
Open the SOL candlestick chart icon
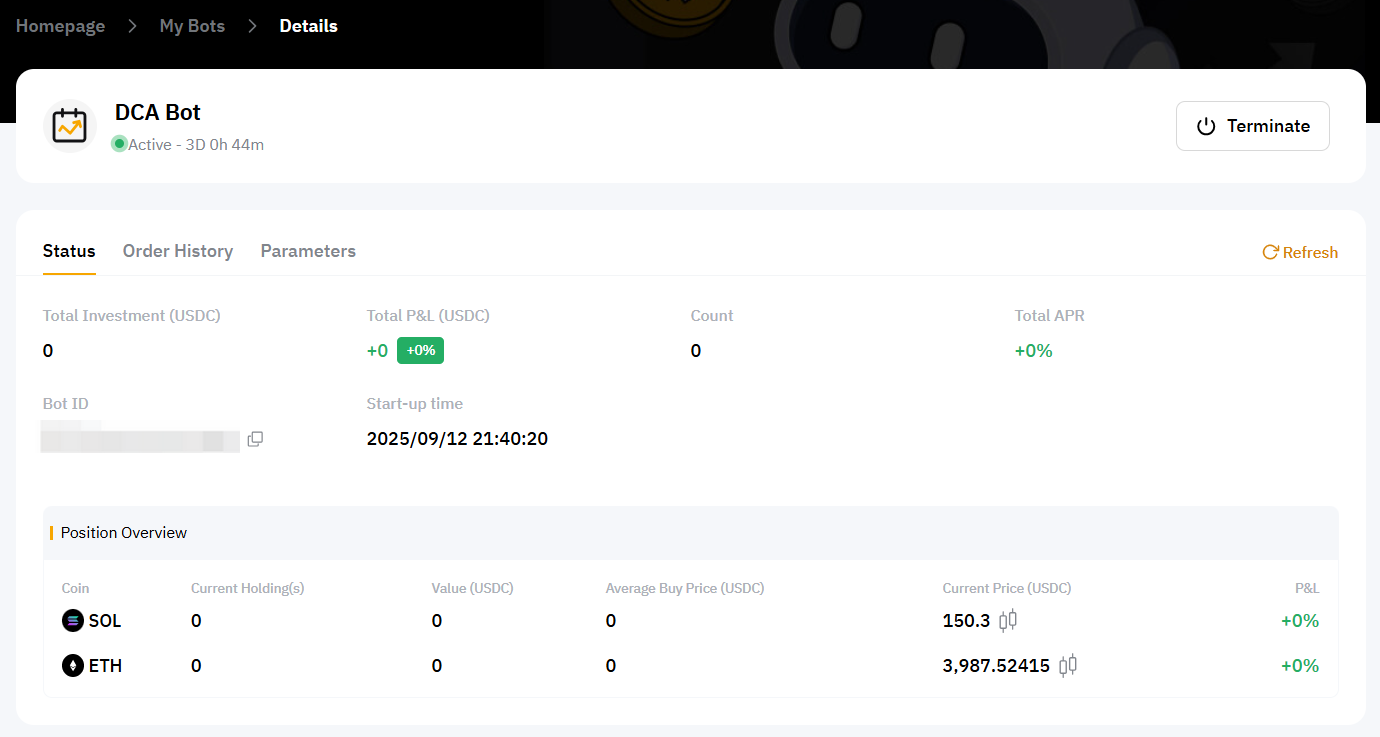coord(1008,620)
